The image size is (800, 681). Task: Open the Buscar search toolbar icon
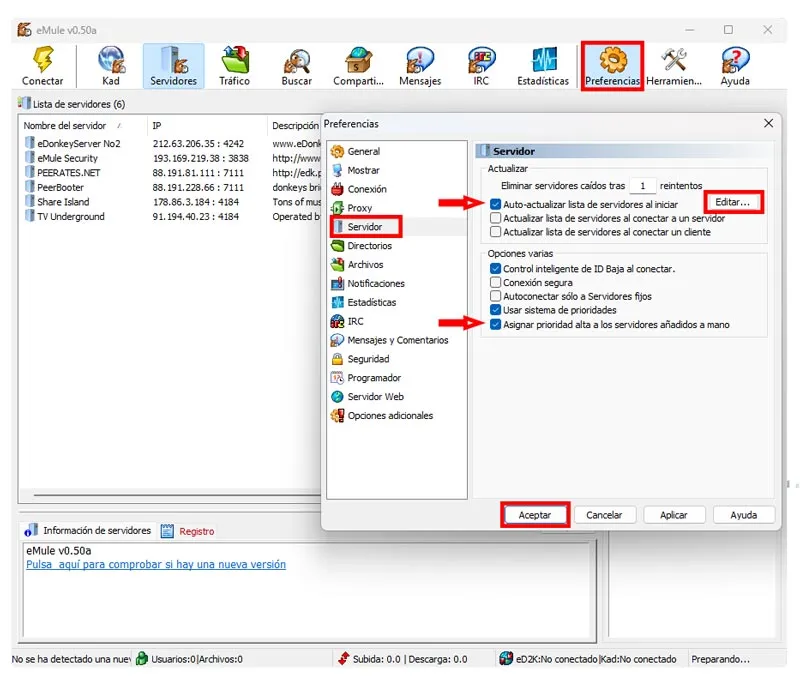(296, 66)
